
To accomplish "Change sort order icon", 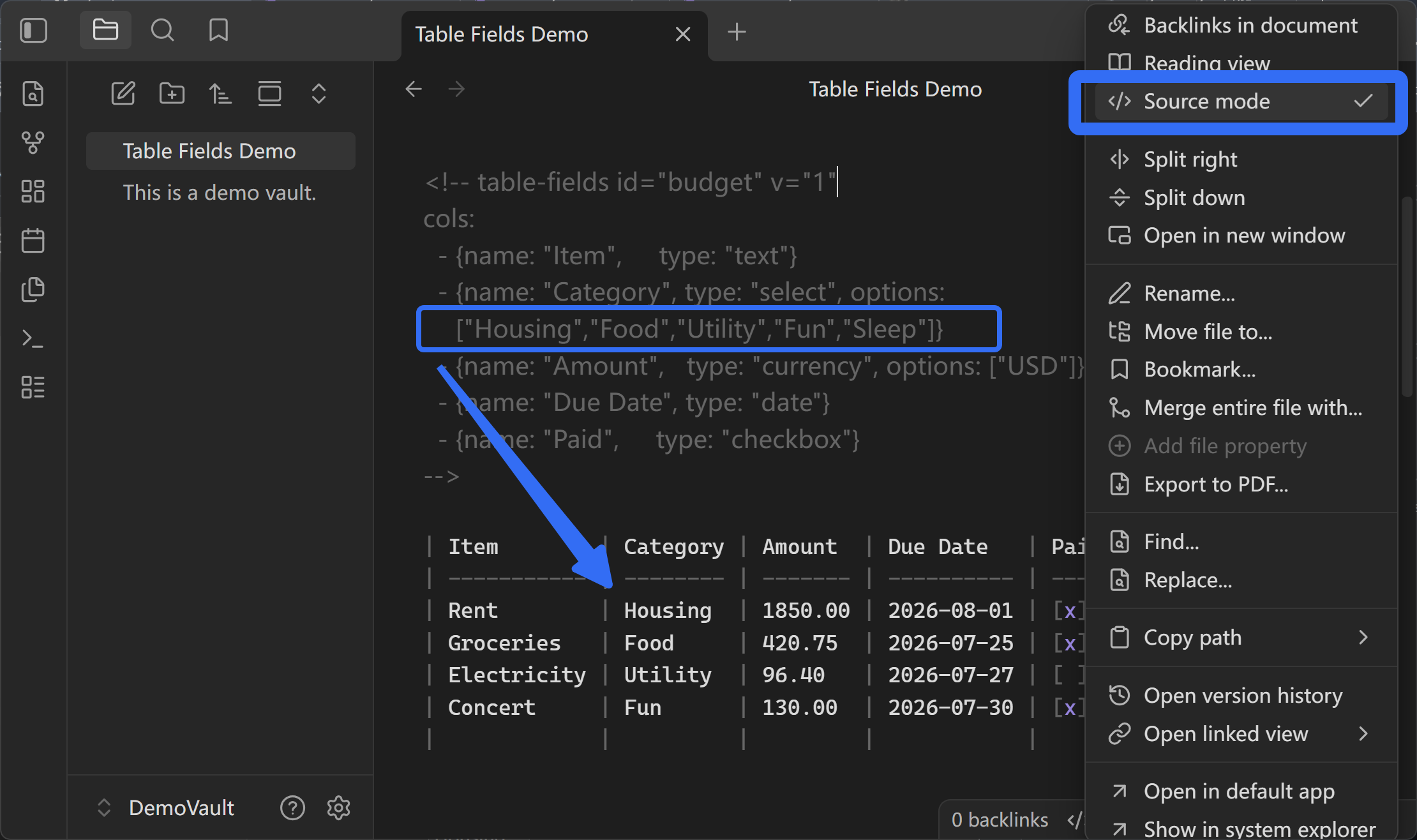I will 220,94.
